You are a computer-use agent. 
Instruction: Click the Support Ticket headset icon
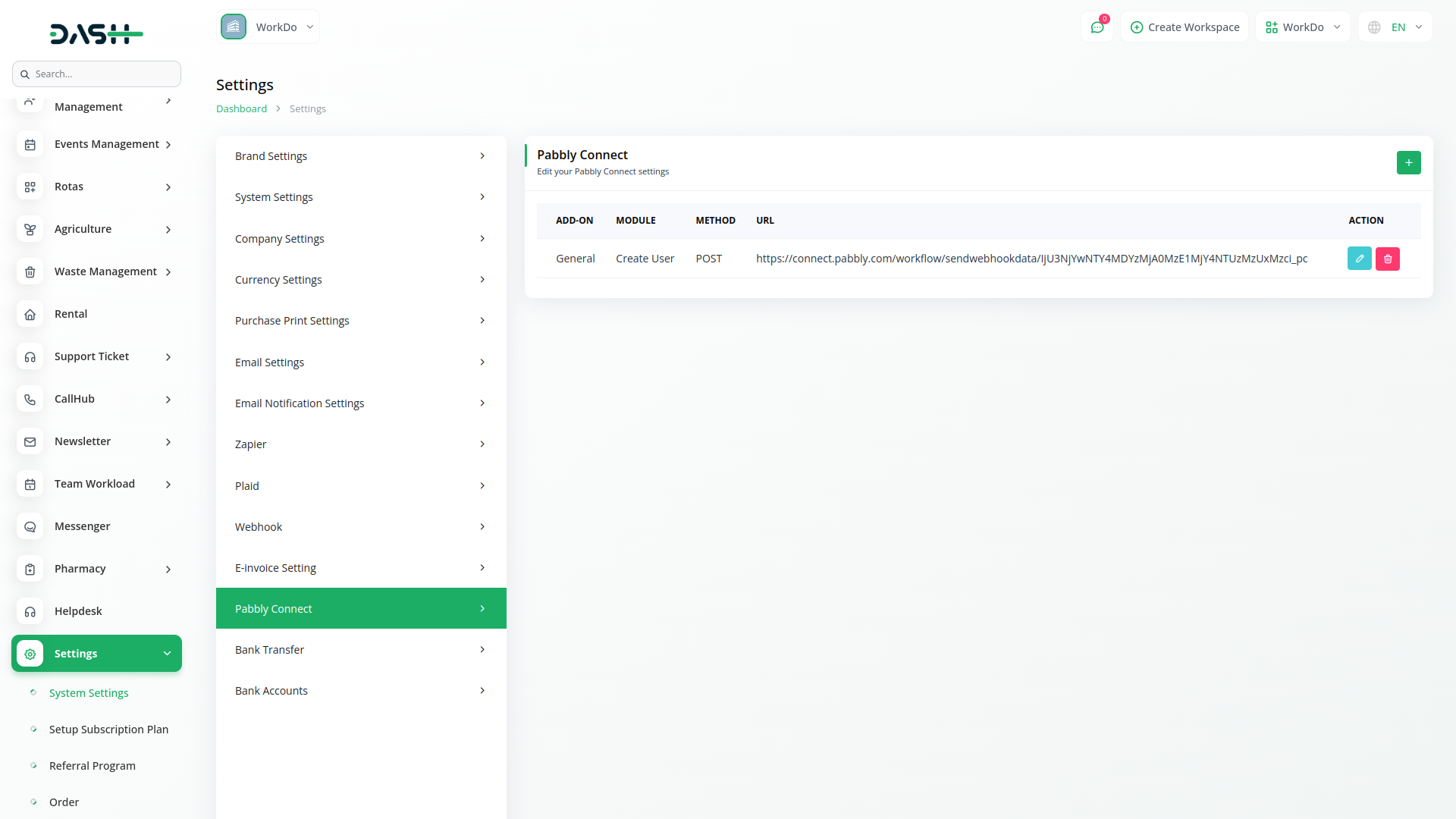(30, 356)
